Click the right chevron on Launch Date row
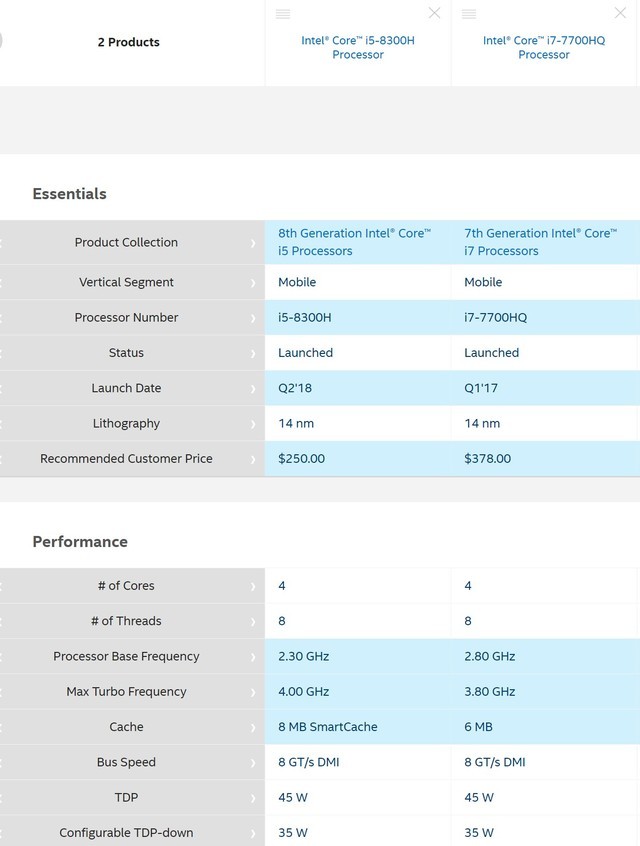This screenshot has height=846, width=640. [253, 389]
